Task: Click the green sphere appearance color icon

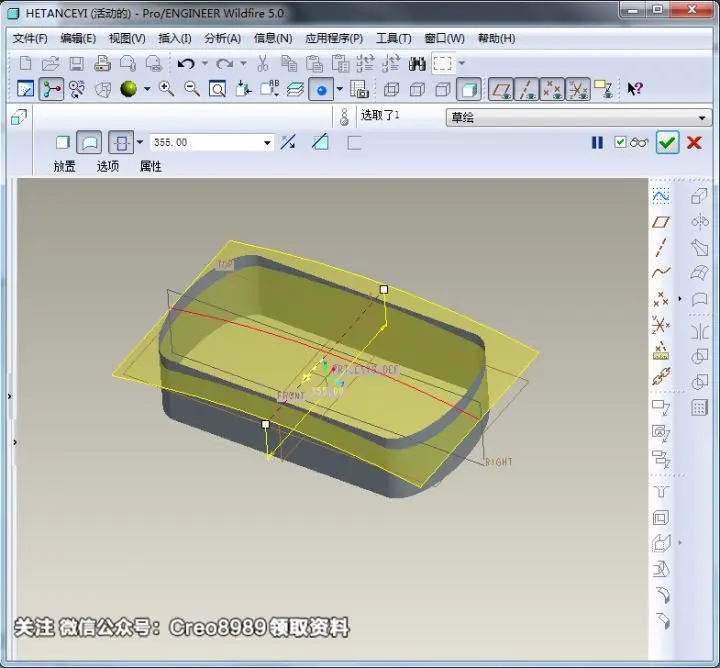Action: pos(128,89)
